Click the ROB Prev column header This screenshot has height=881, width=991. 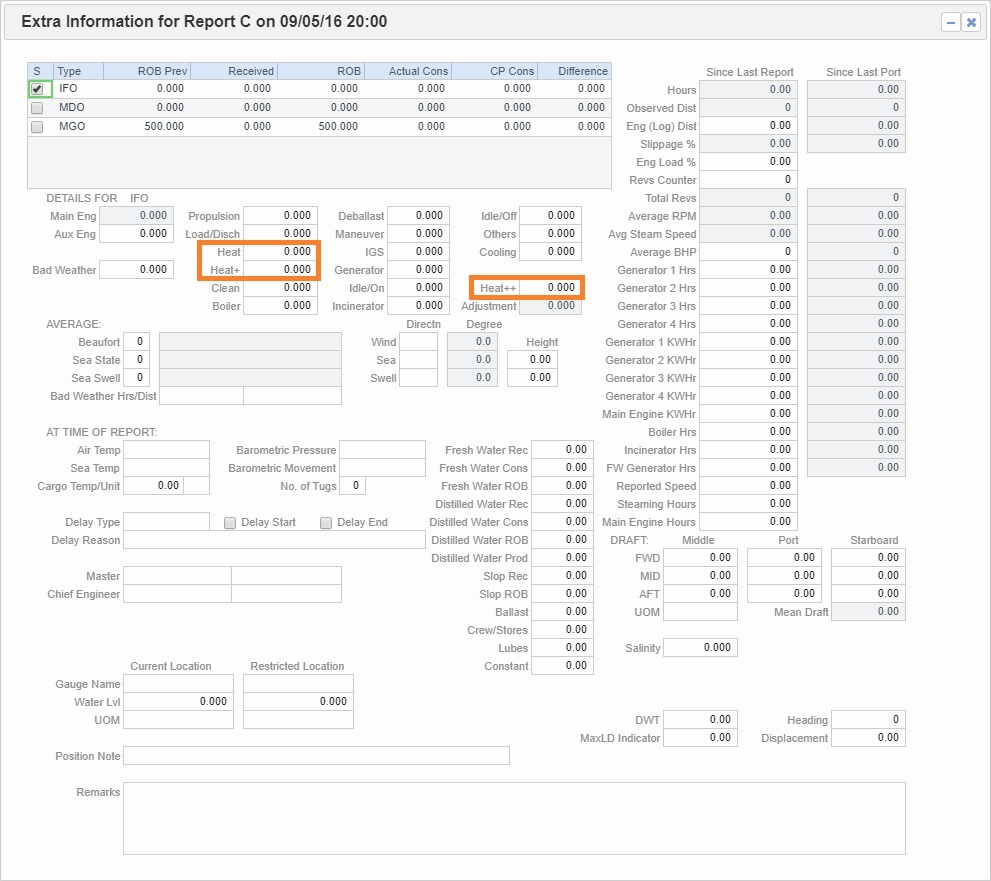coord(150,70)
